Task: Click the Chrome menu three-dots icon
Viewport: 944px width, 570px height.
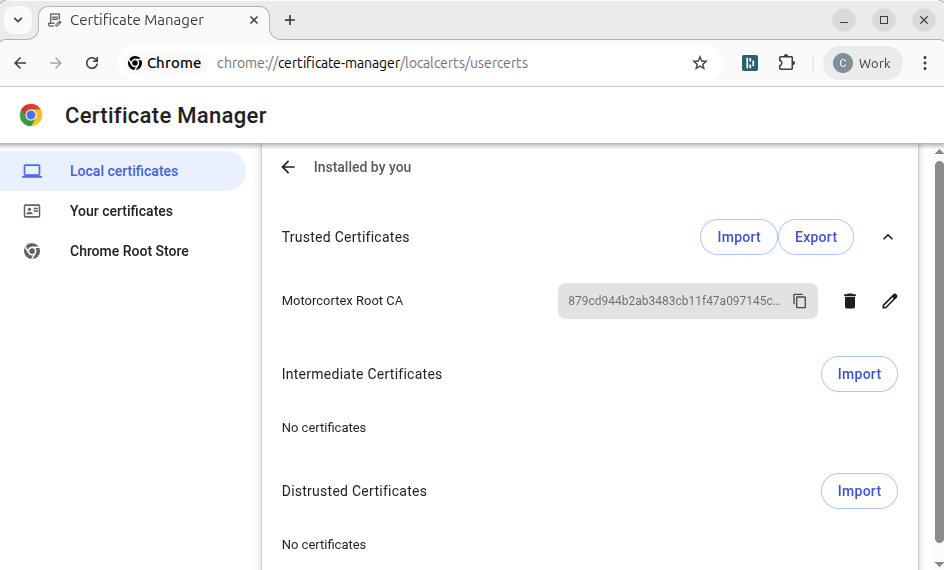Action: [925, 63]
